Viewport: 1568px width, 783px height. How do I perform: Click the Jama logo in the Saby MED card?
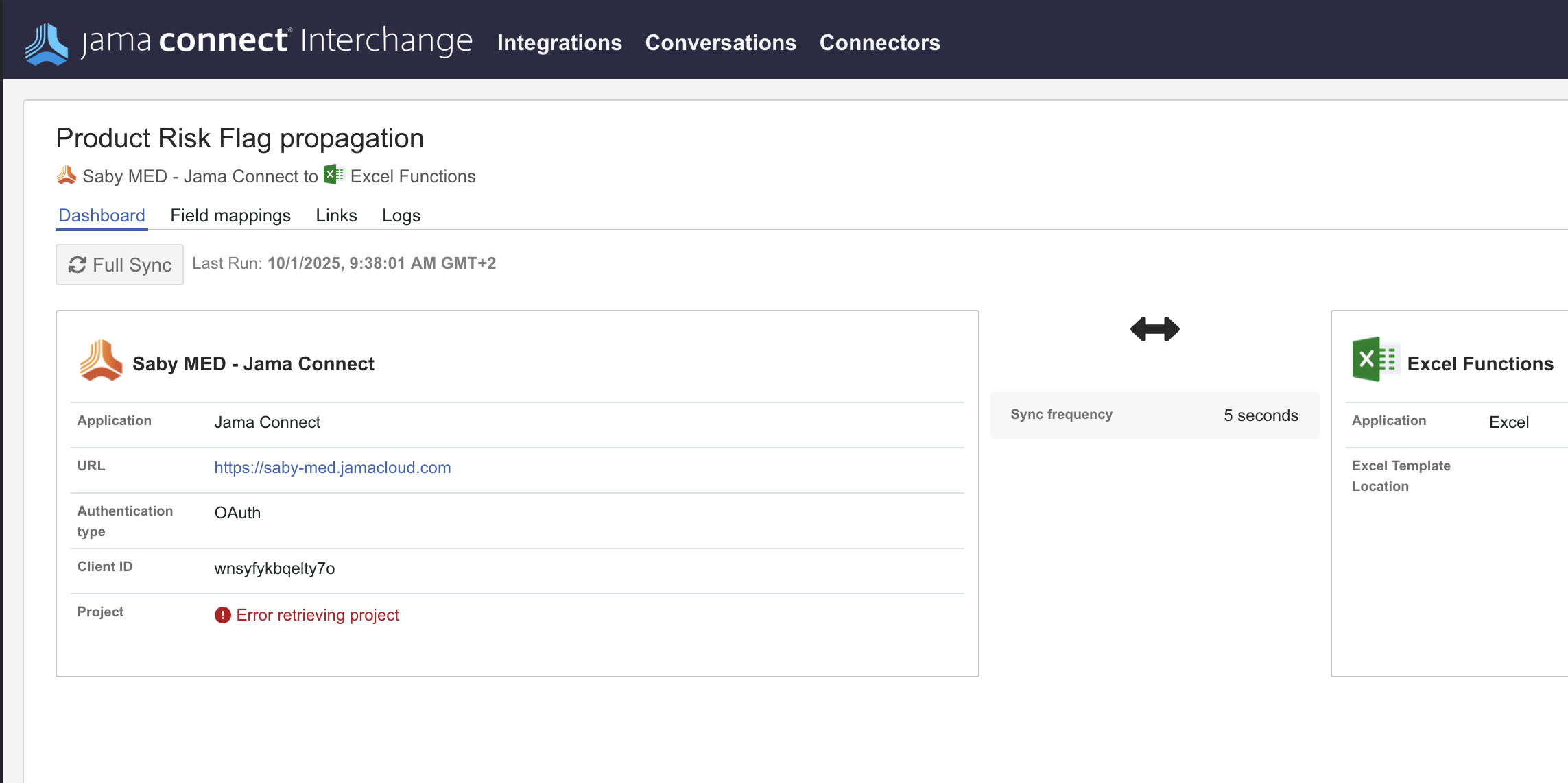click(101, 359)
